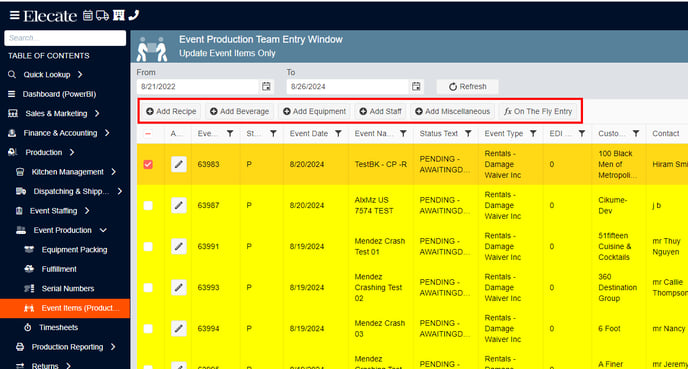Filter the Customer column
Image resolution: width=688 pixels, height=369 pixels.
(x=636, y=134)
